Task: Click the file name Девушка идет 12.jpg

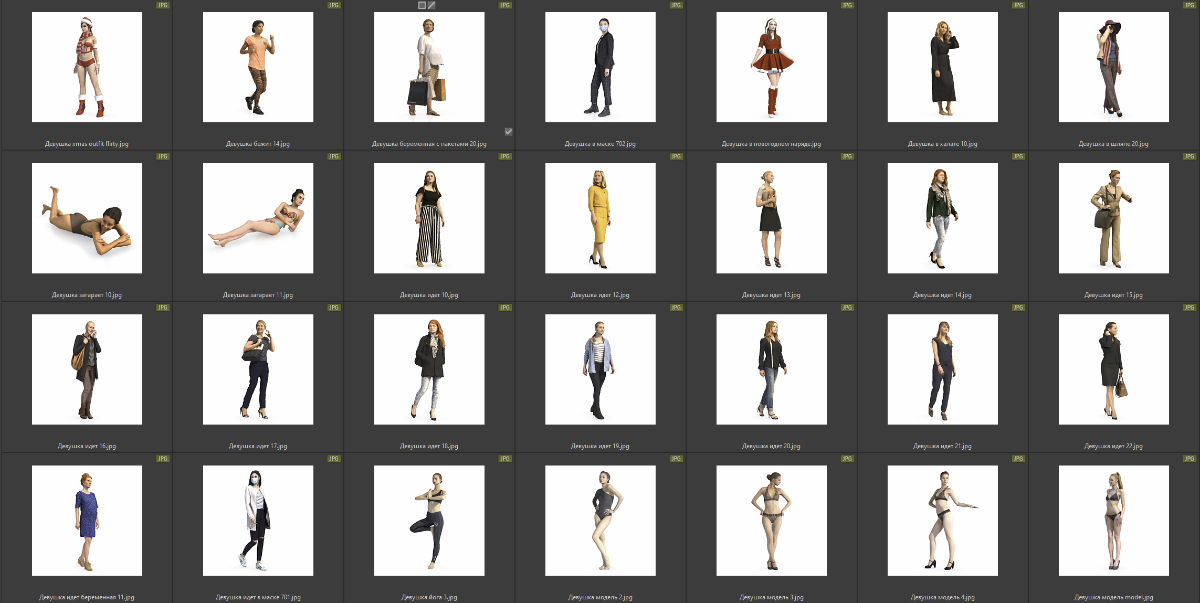Action: (600, 295)
